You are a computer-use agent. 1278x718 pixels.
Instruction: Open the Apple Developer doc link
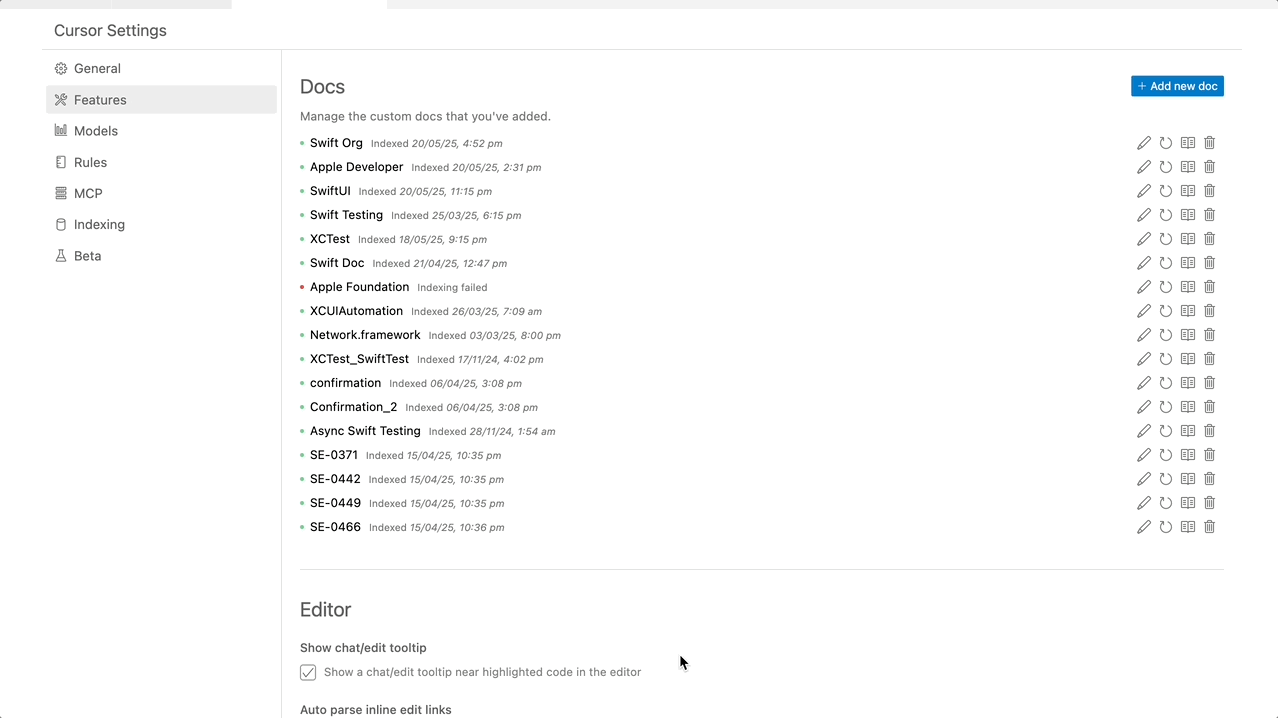pyautogui.click(x=356, y=167)
